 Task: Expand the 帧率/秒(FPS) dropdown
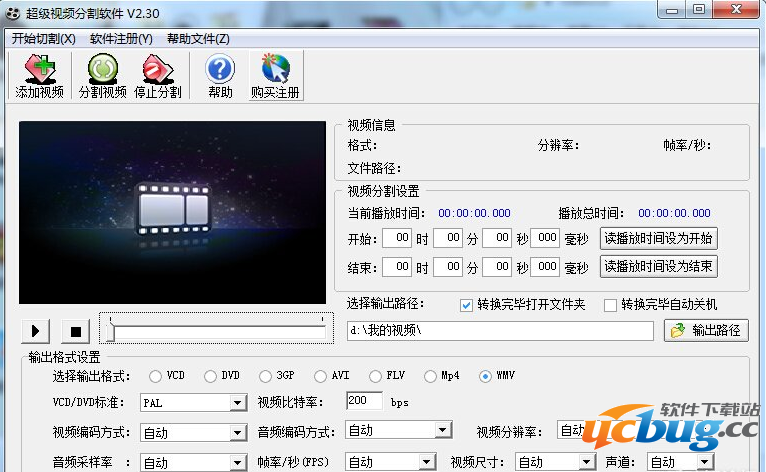426,462
